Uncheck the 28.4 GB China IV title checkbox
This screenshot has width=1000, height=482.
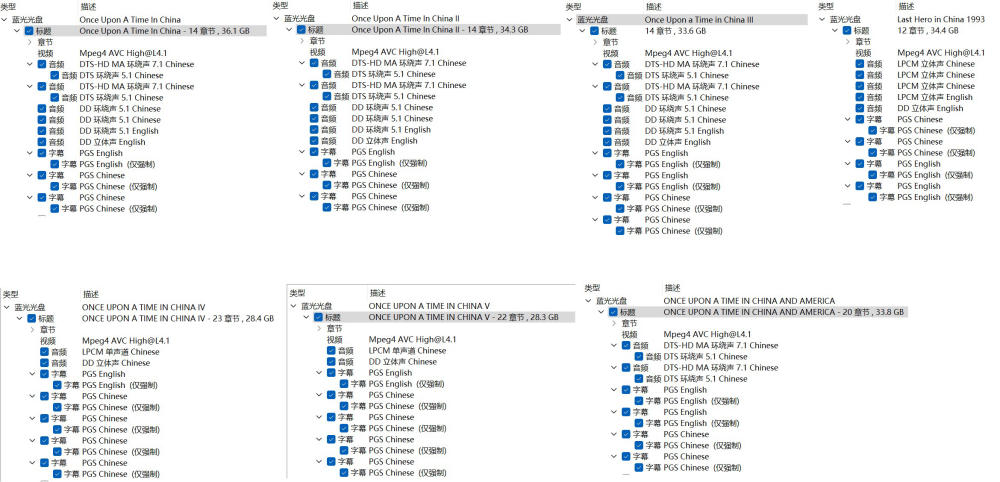[33, 318]
